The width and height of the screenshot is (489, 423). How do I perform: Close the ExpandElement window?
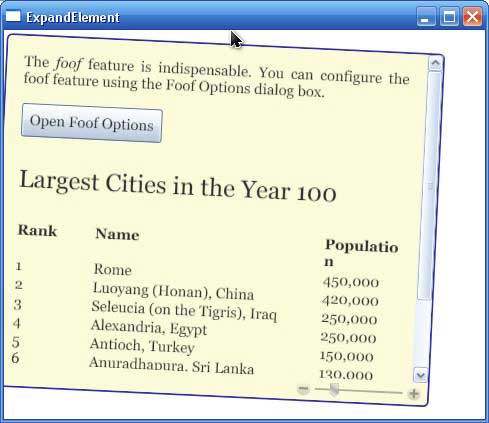472,16
